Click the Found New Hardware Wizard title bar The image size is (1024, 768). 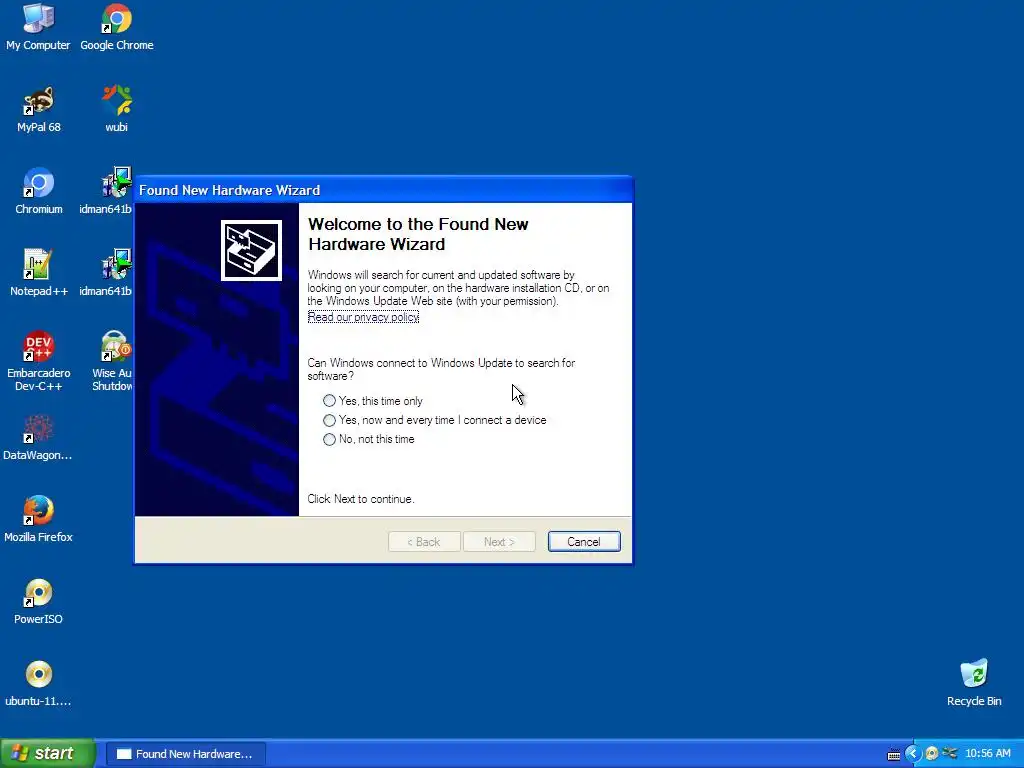383,190
